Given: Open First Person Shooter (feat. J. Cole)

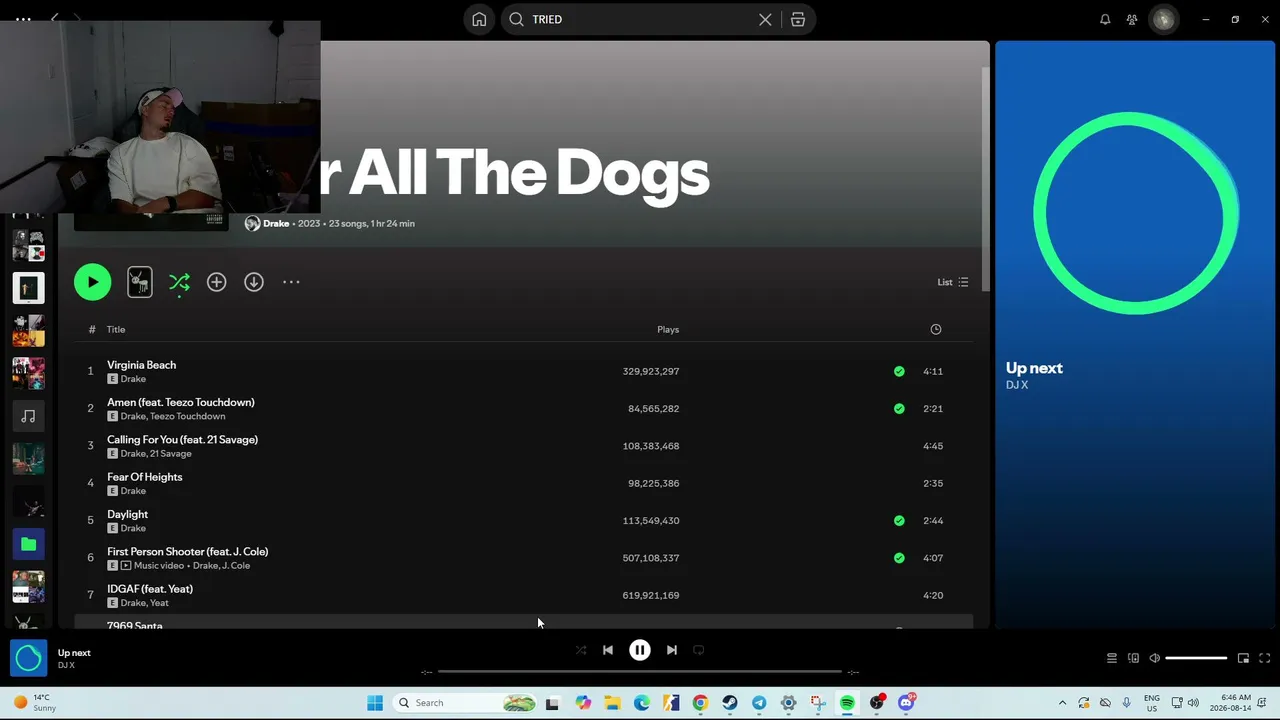Looking at the screenshot, I should click(x=188, y=552).
